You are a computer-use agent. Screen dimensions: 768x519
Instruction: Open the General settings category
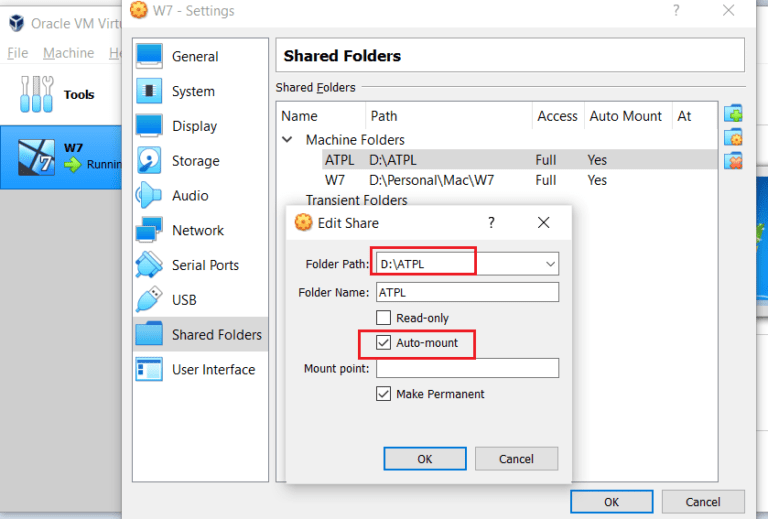pyautogui.click(x=201, y=56)
